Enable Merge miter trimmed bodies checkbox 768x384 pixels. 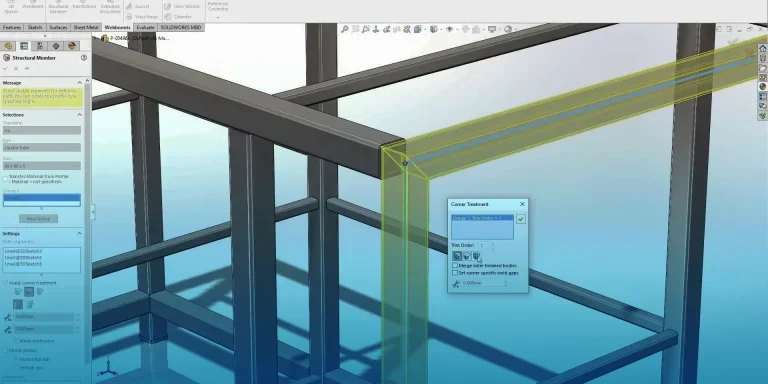click(x=455, y=265)
